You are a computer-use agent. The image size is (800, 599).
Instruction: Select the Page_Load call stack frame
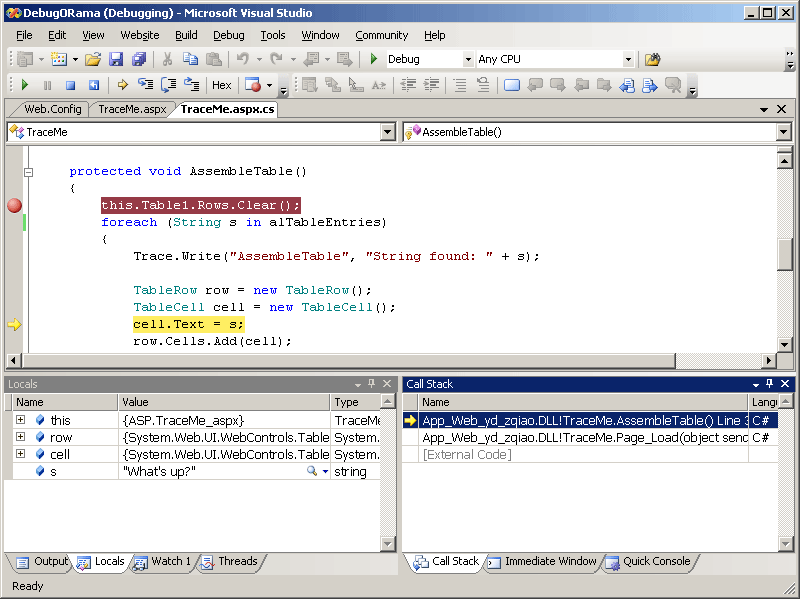580,438
